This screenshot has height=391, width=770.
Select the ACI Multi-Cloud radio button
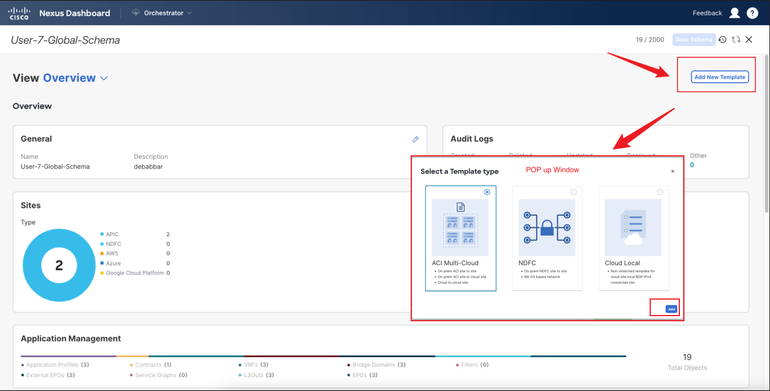487,192
